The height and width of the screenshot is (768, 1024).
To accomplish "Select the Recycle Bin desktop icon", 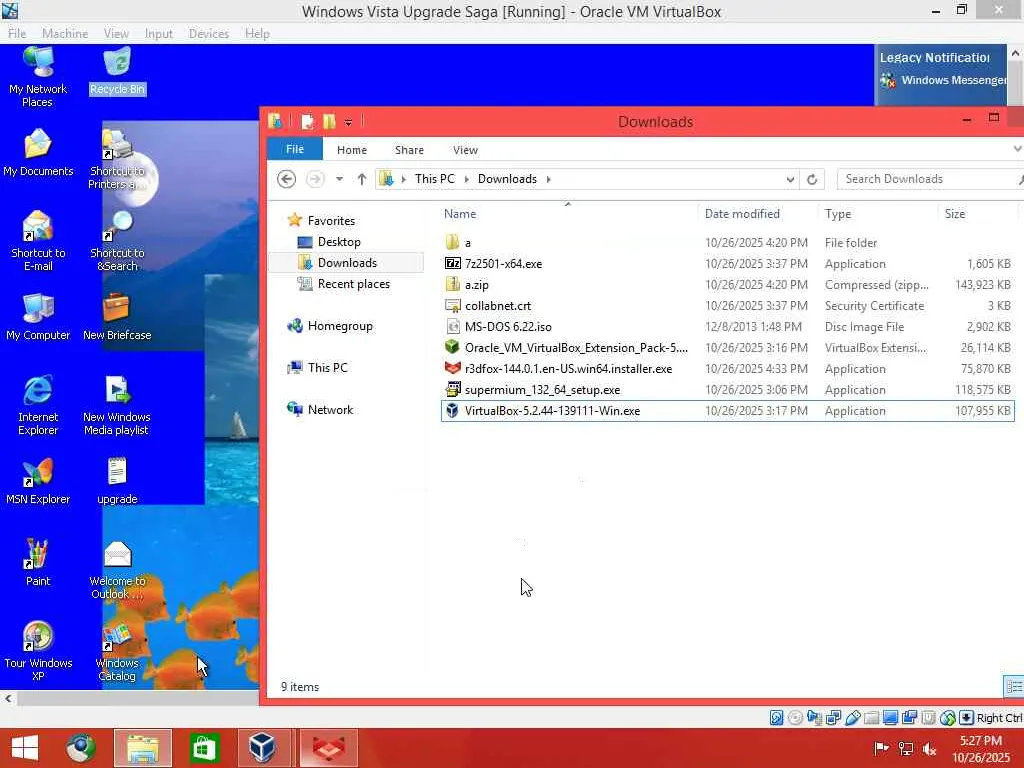I will (x=118, y=72).
